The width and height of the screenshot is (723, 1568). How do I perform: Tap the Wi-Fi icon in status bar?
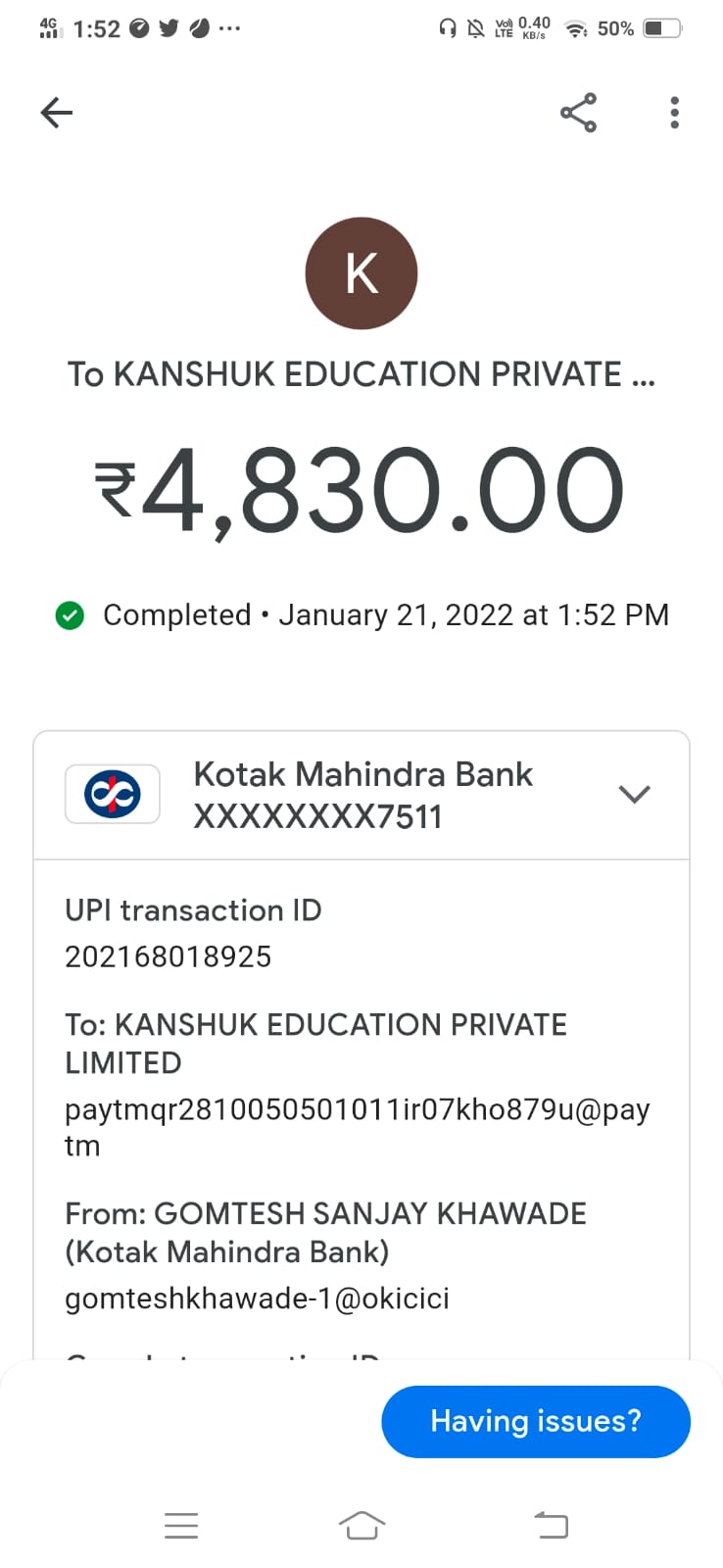[x=577, y=28]
